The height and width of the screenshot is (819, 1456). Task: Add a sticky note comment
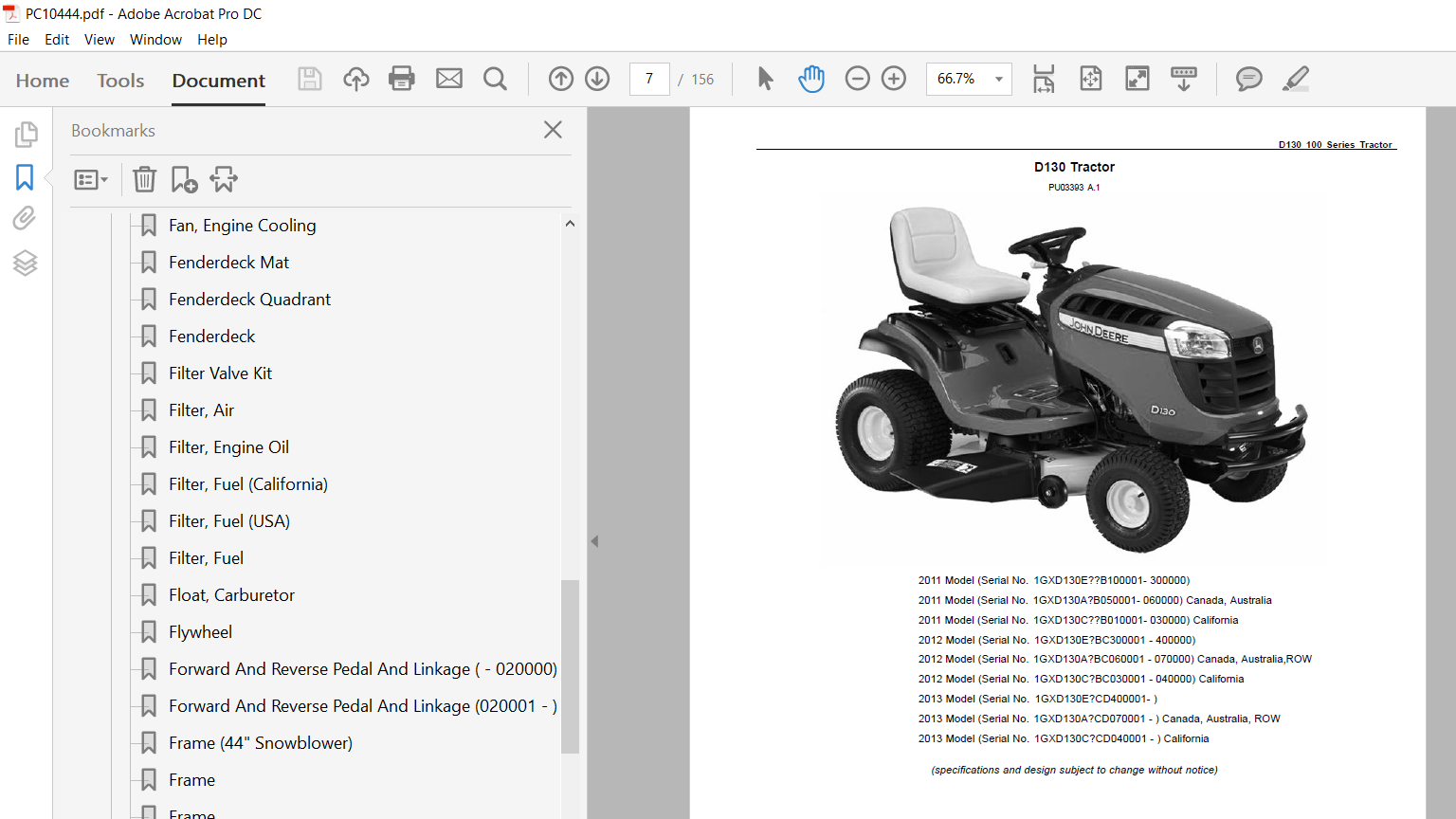(1249, 79)
